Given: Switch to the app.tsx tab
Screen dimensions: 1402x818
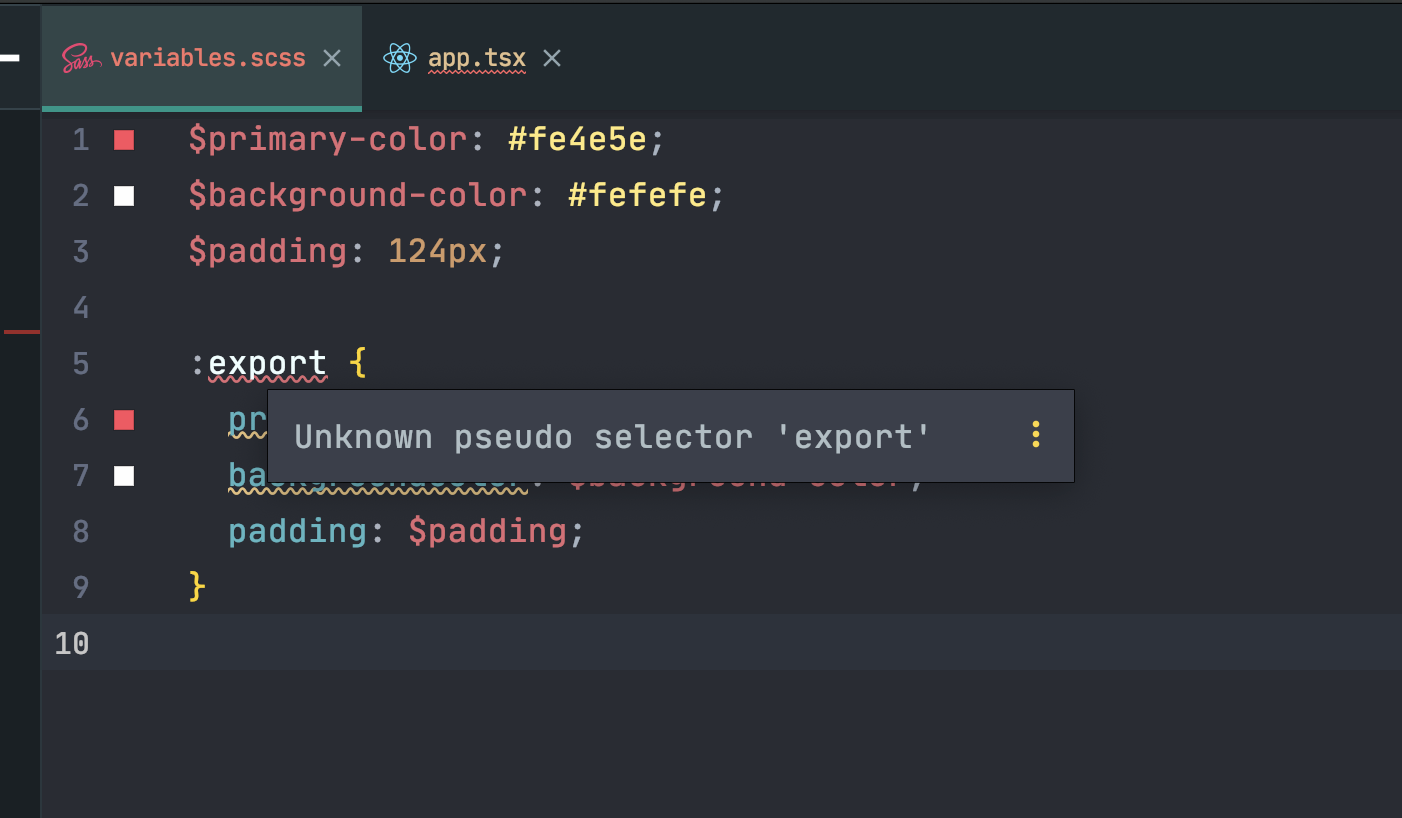Looking at the screenshot, I should pyautogui.click(x=475, y=58).
